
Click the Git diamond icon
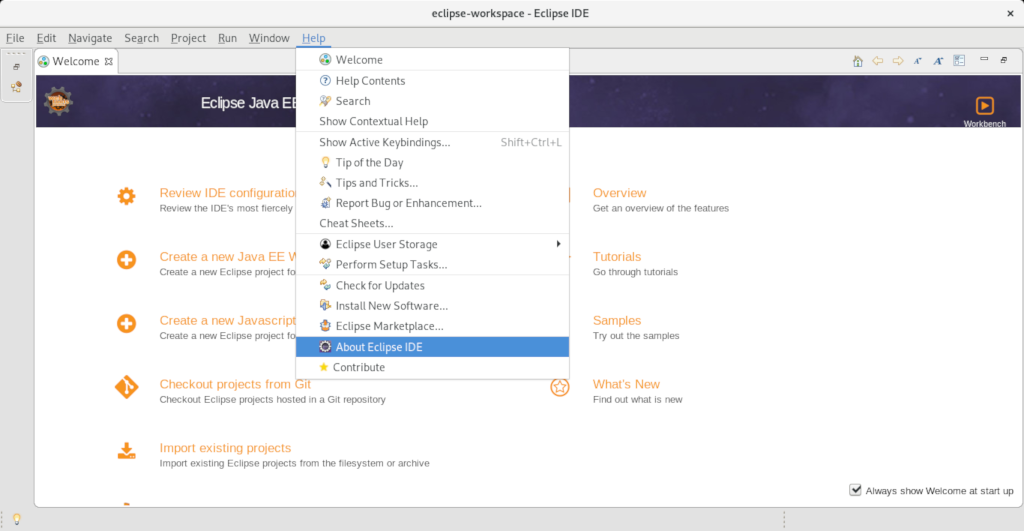(127, 387)
